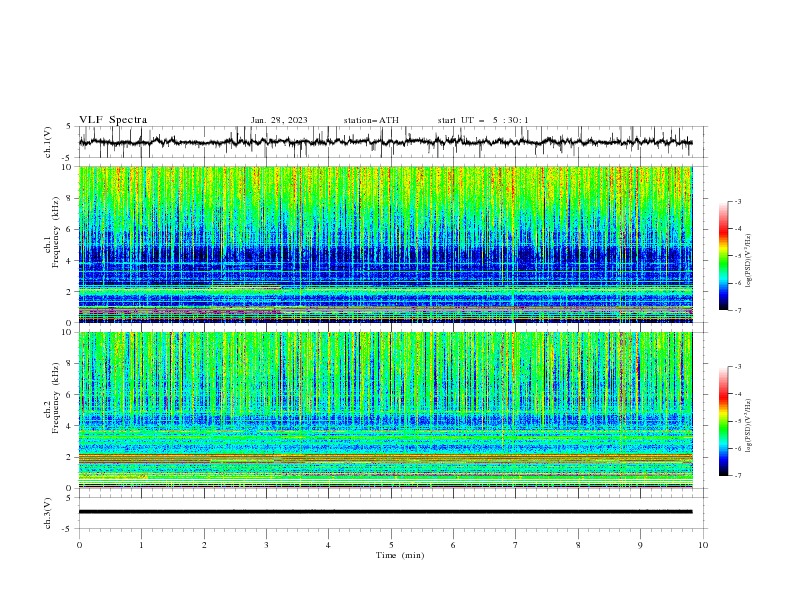The image size is (792, 612).
Task: Click time axis tick label '0'
Action: [x=79, y=545]
